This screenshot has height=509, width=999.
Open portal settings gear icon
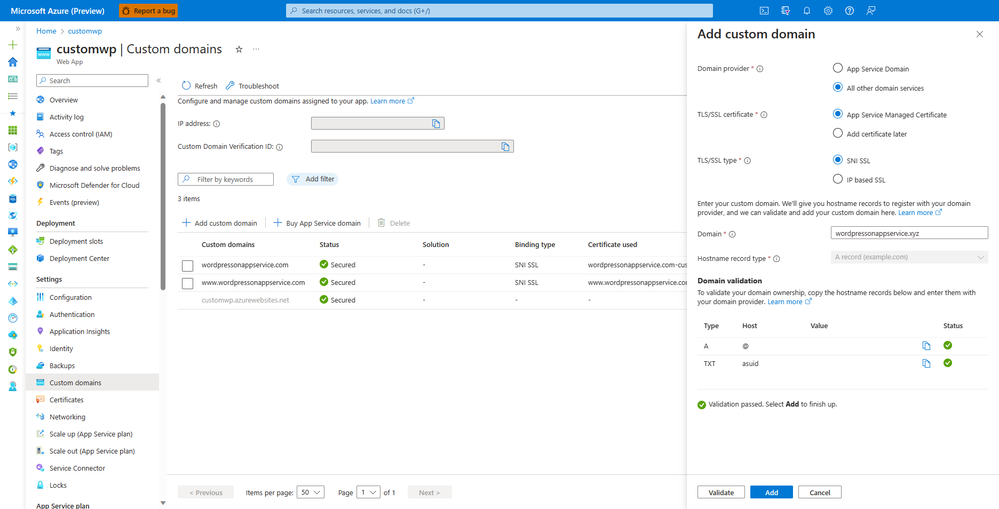click(x=828, y=10)
